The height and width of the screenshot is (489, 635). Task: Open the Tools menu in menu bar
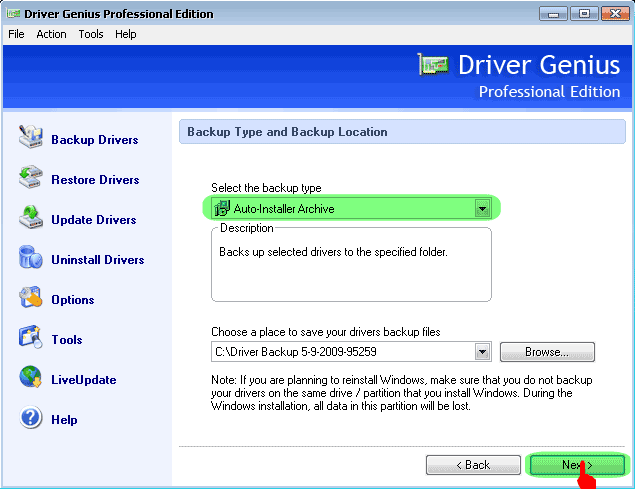click(x=91, y=34)
